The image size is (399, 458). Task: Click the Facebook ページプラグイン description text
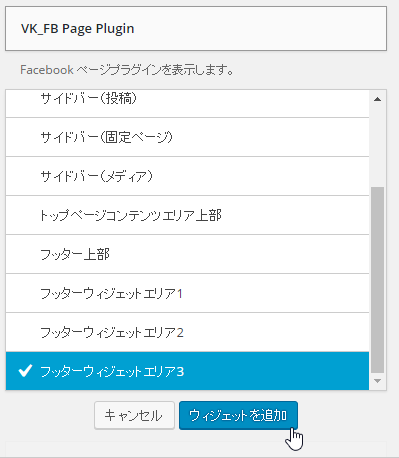click(x=127, y=70)
